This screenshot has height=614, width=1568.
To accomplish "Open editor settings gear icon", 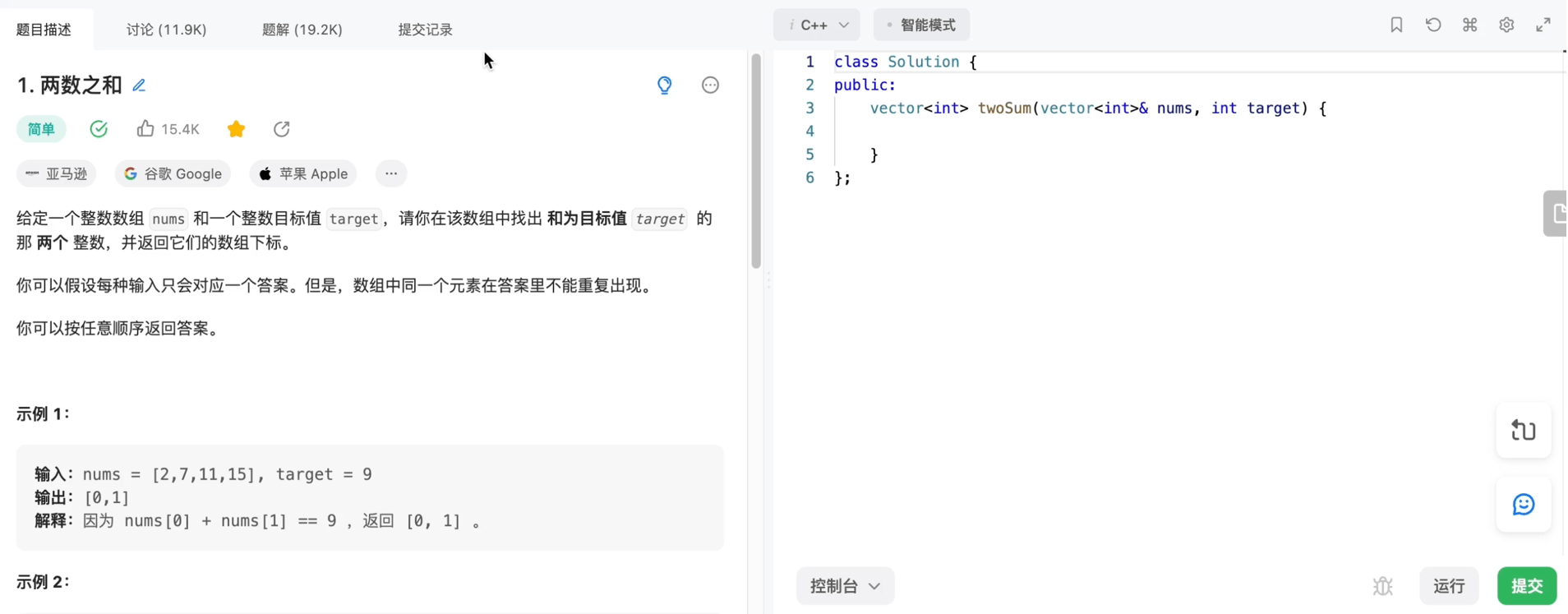I will point(1506,25).
